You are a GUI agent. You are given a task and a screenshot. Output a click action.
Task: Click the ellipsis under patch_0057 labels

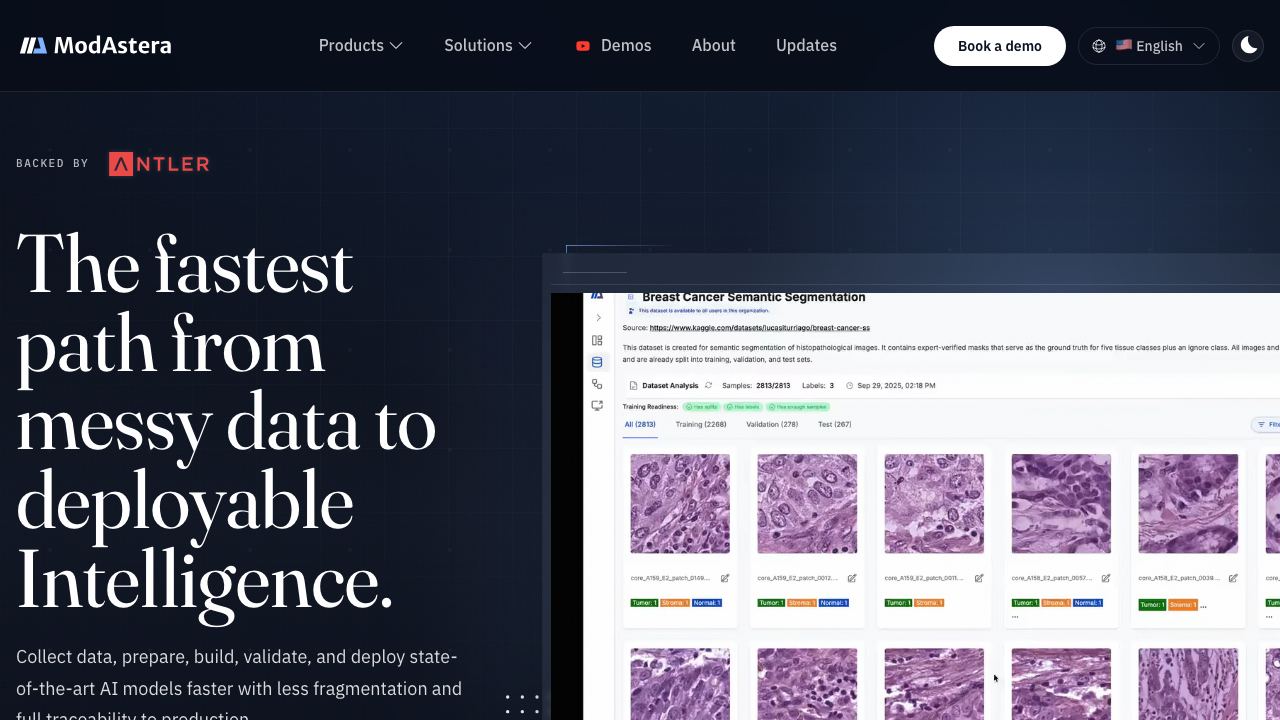tap(1015, 616)
